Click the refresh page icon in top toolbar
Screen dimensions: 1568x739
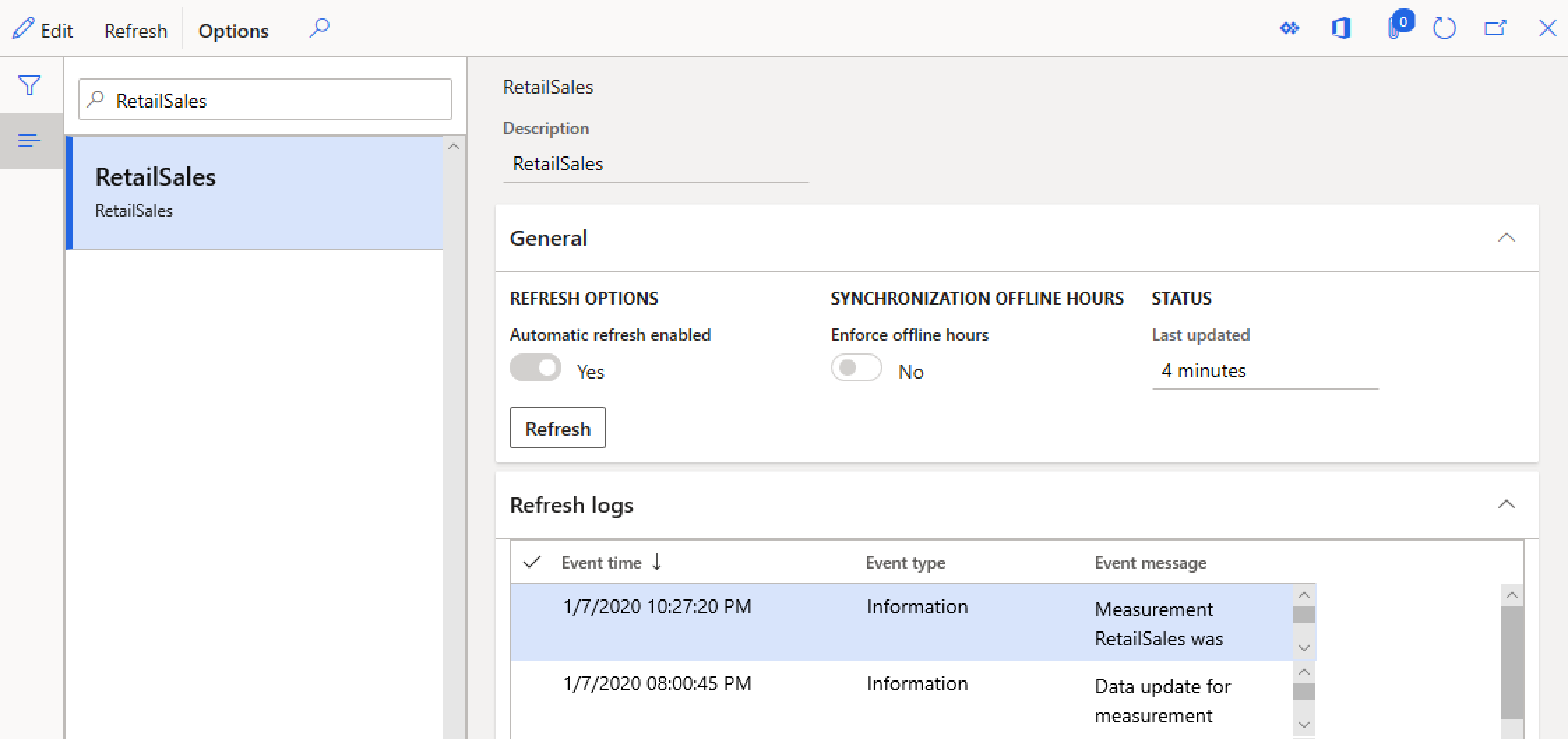pyautogui.click(x=1444, y=28)
